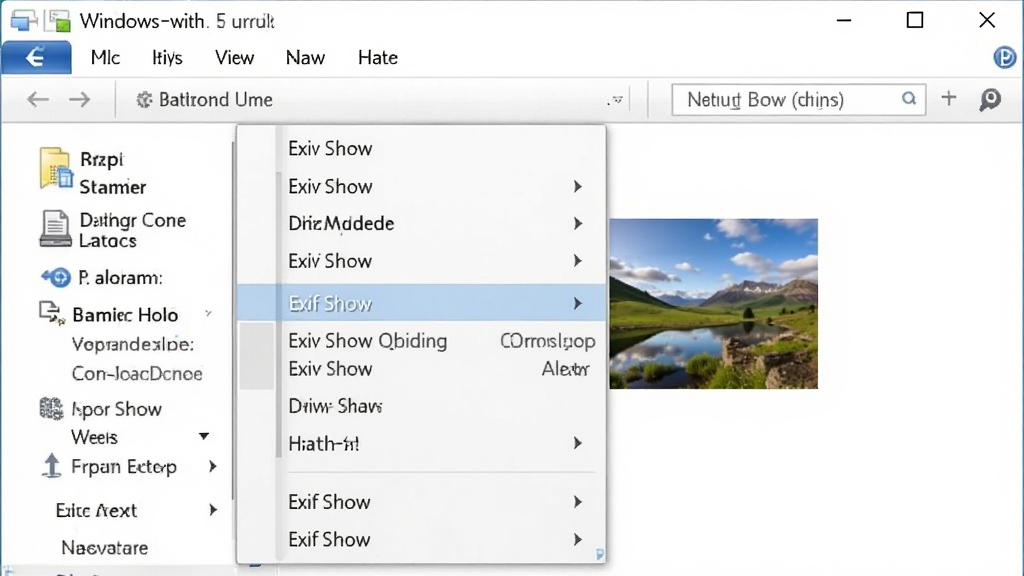Click the Batlrond Ume address text
The image size is (1024, 576).
coord(216,100)
